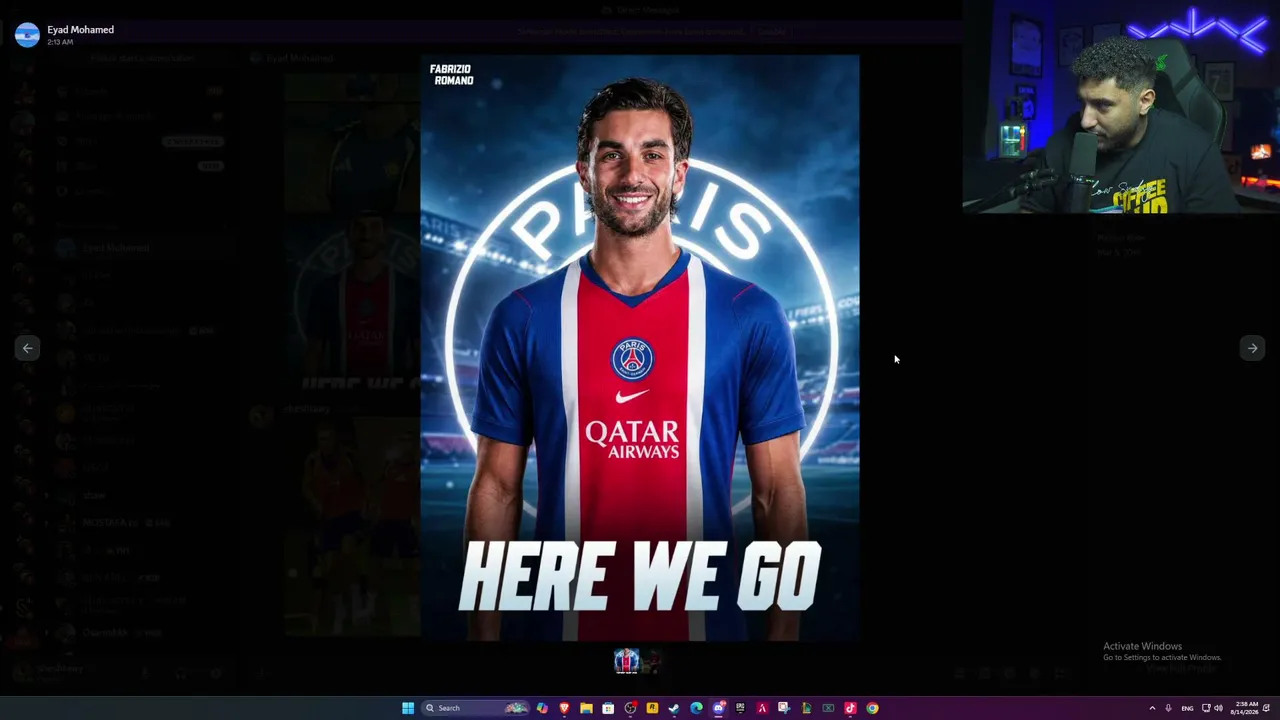Click the taskbar Search box
This screenshot has height=720, width=1280.
click(x=475, y=708)
